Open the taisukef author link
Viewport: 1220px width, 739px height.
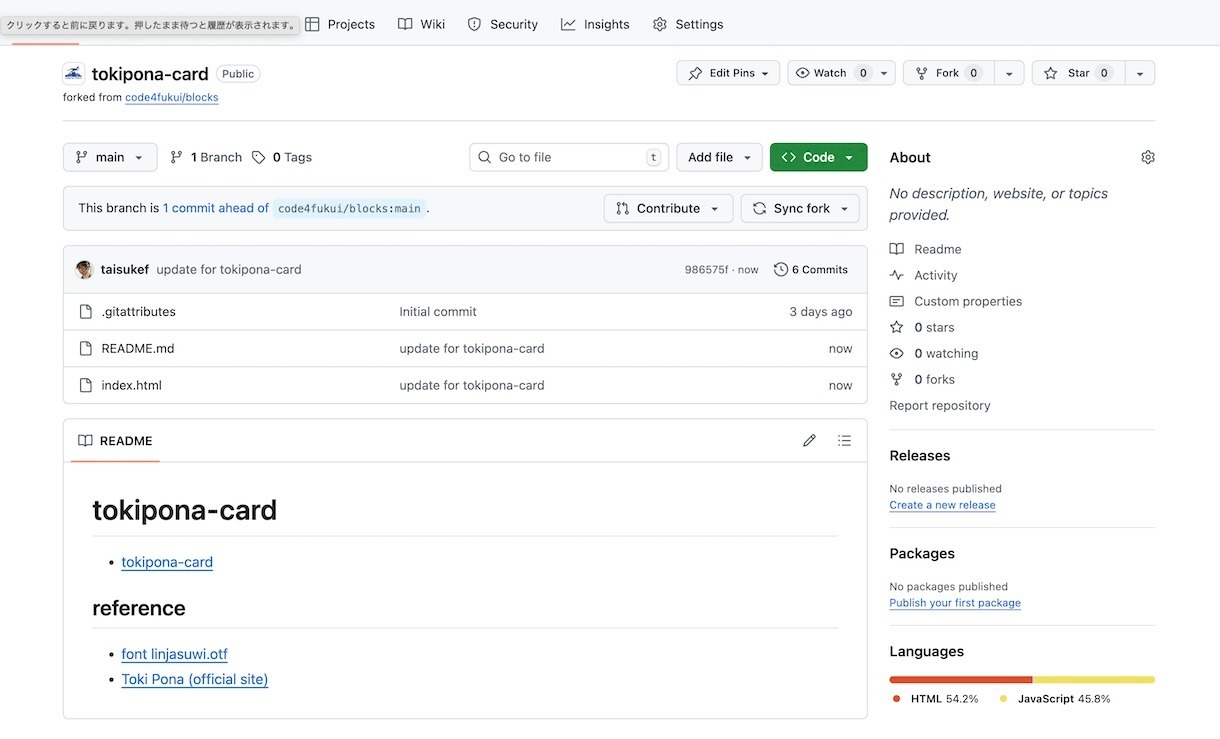point(125,269)
